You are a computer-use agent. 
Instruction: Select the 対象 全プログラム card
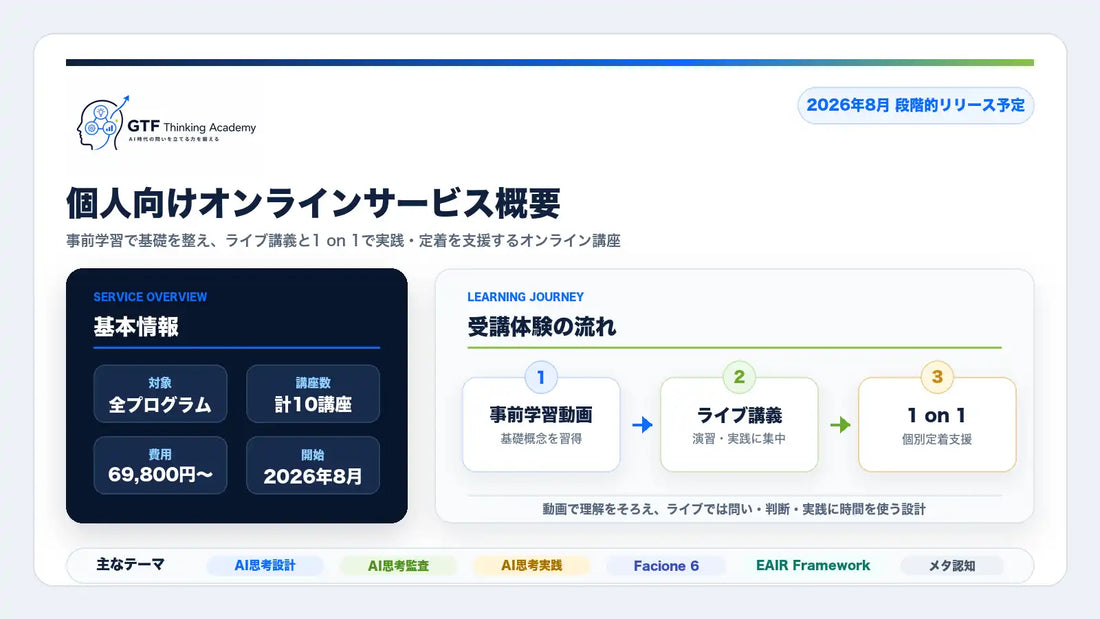pos(160,394)
